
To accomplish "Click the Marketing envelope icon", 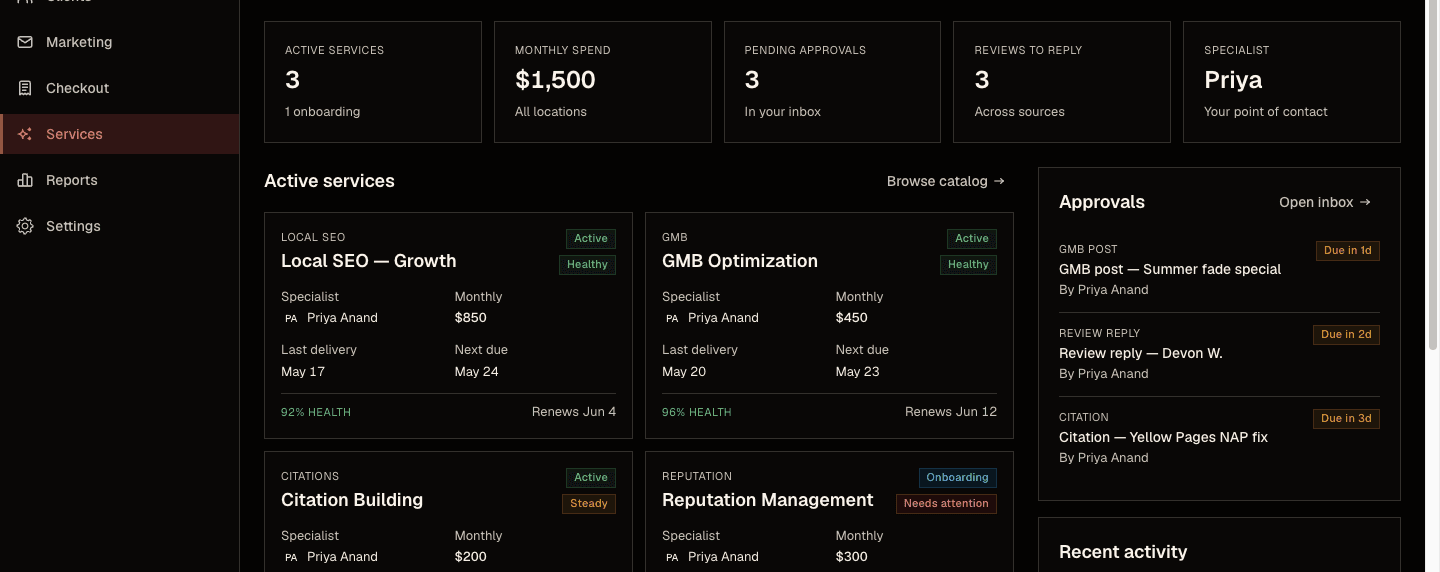I will pyautogui.click(x=25, y=42).
